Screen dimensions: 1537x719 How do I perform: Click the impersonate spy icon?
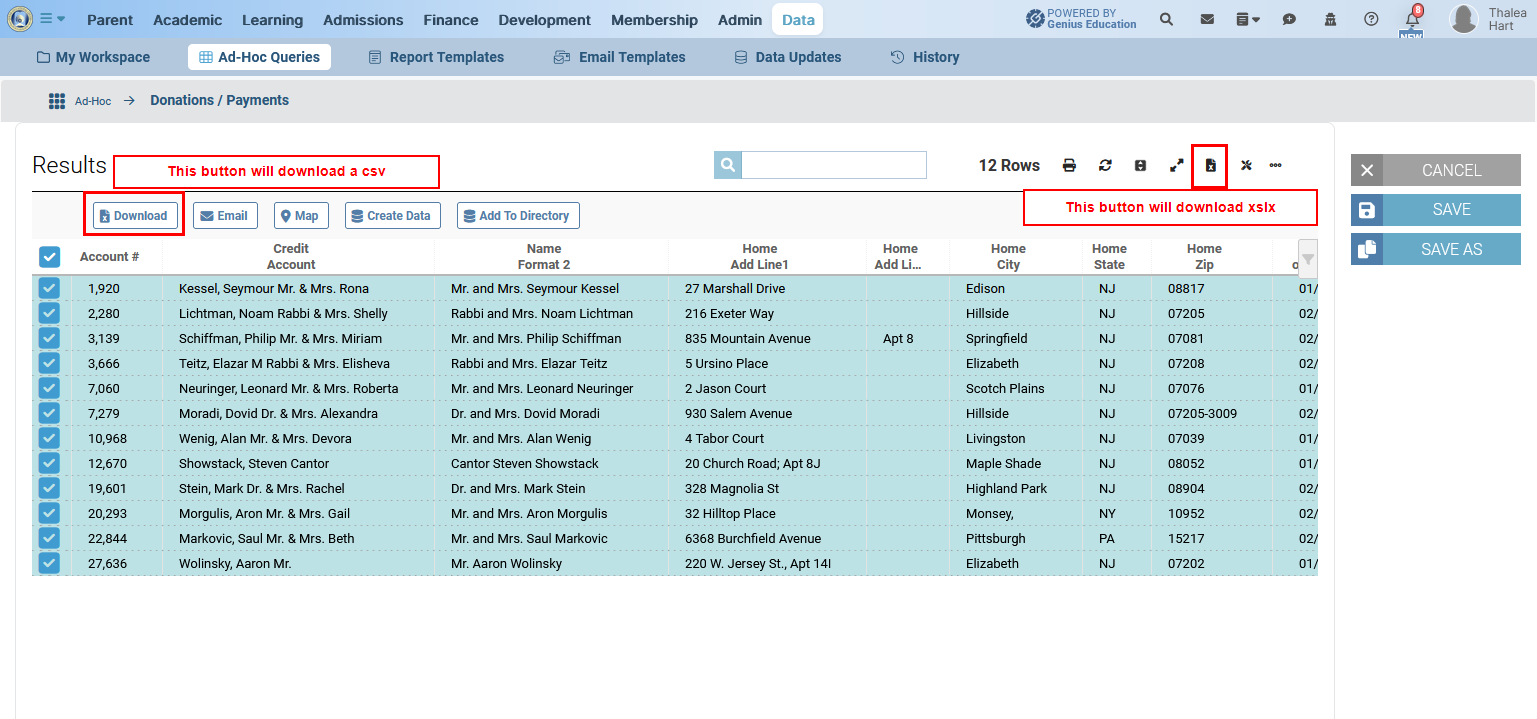[1330, 19]
